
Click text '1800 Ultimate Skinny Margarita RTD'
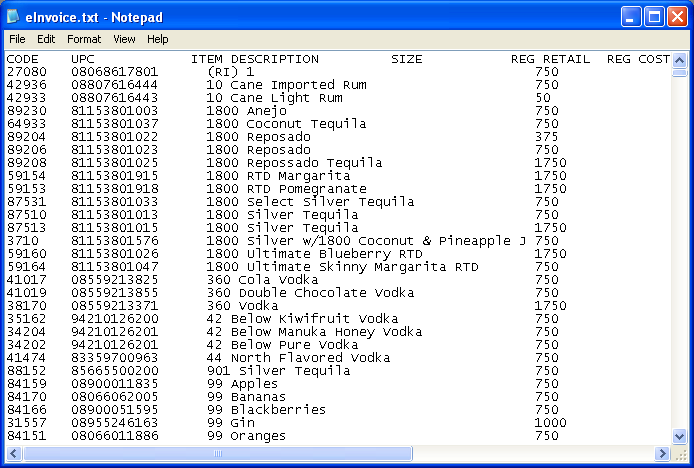point(343,267)
